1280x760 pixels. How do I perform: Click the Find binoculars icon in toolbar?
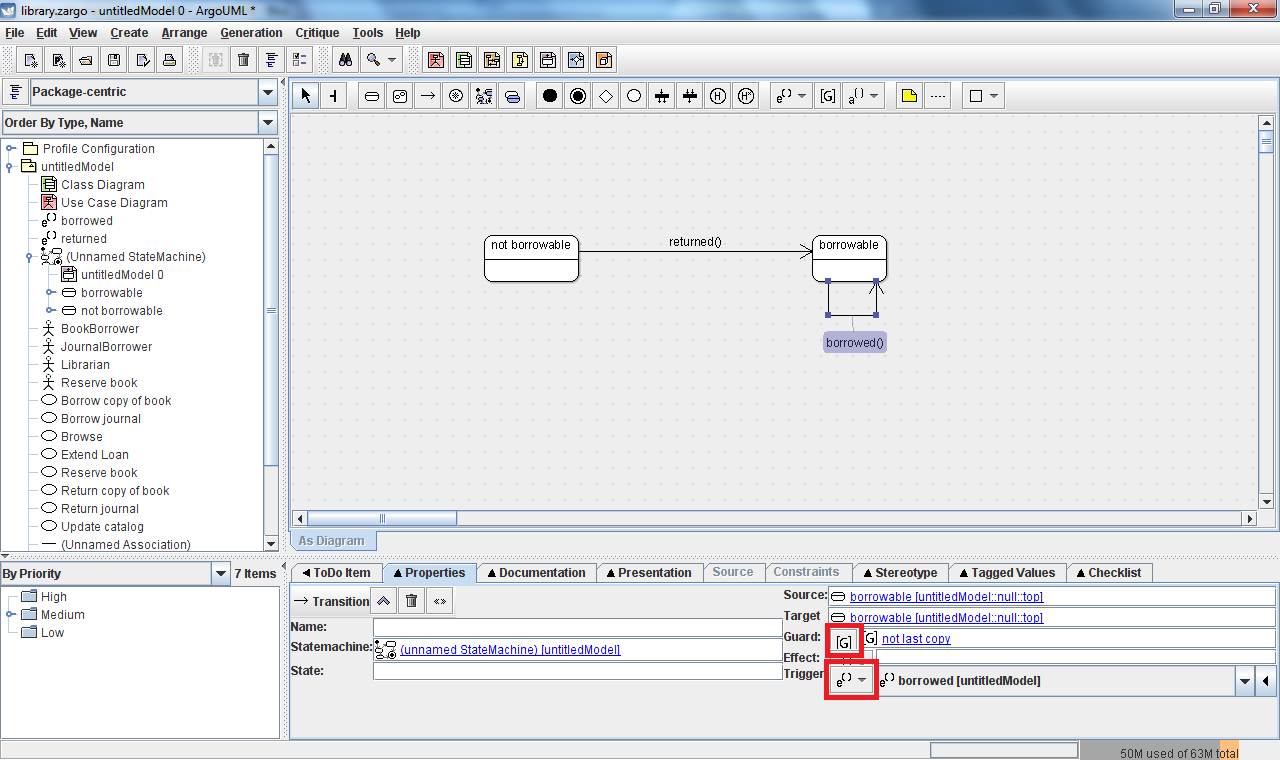point(346,60)
